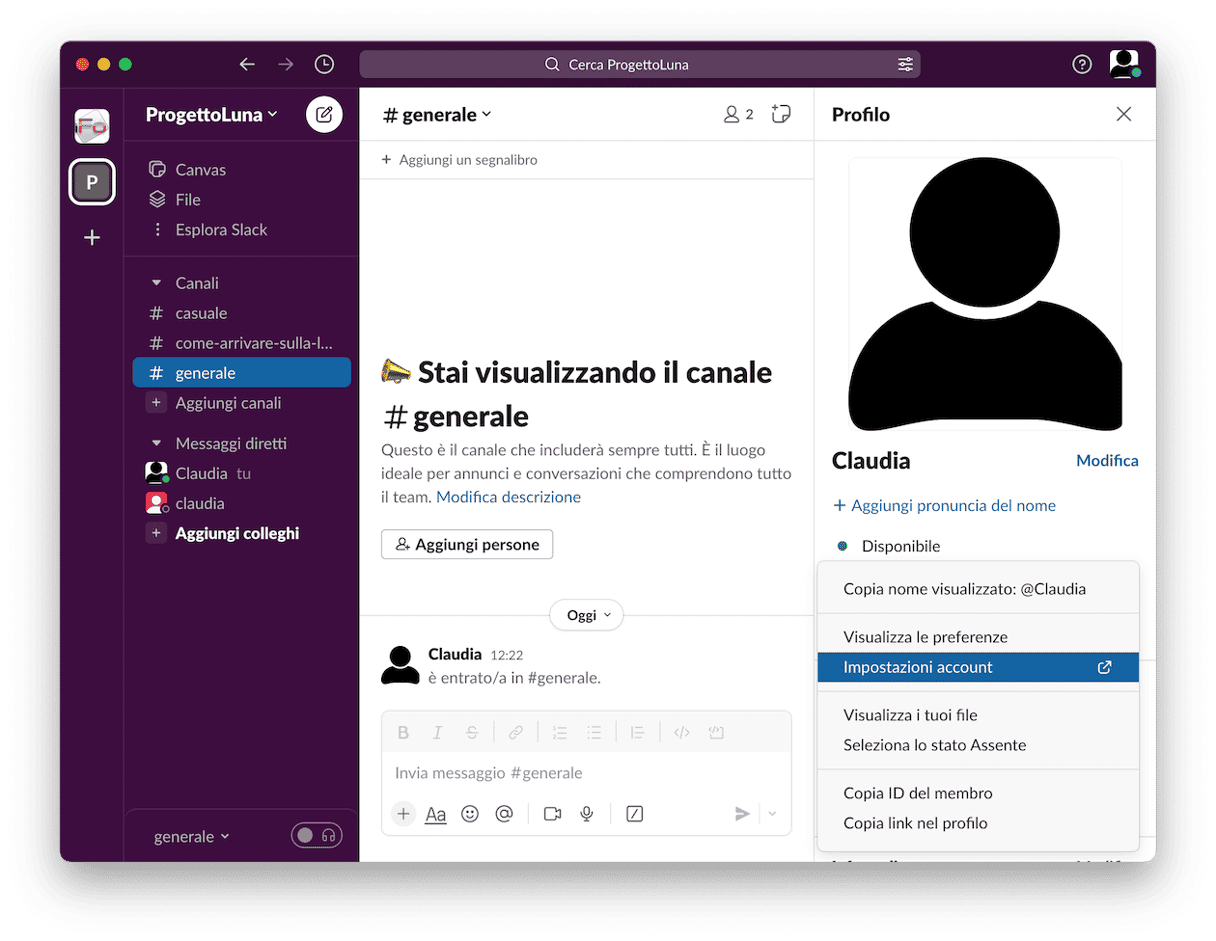This screenshot has height=941, width=1216.
Task: Close the Profilo panel
Action: click(x=1124, y=114)
